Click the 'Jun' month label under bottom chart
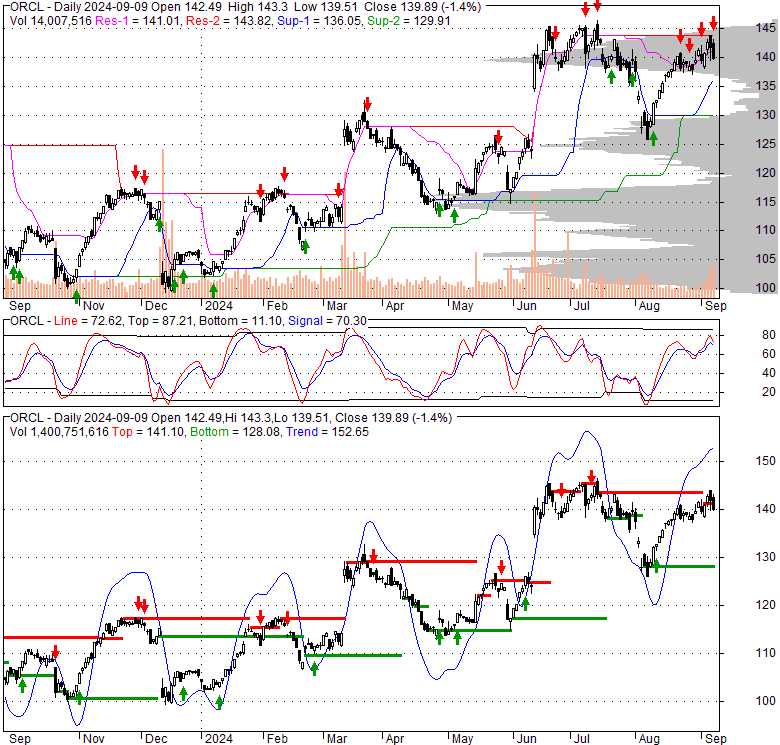This screenshot has height=745, width=780. pyautogui.click(x=526, y=739)
